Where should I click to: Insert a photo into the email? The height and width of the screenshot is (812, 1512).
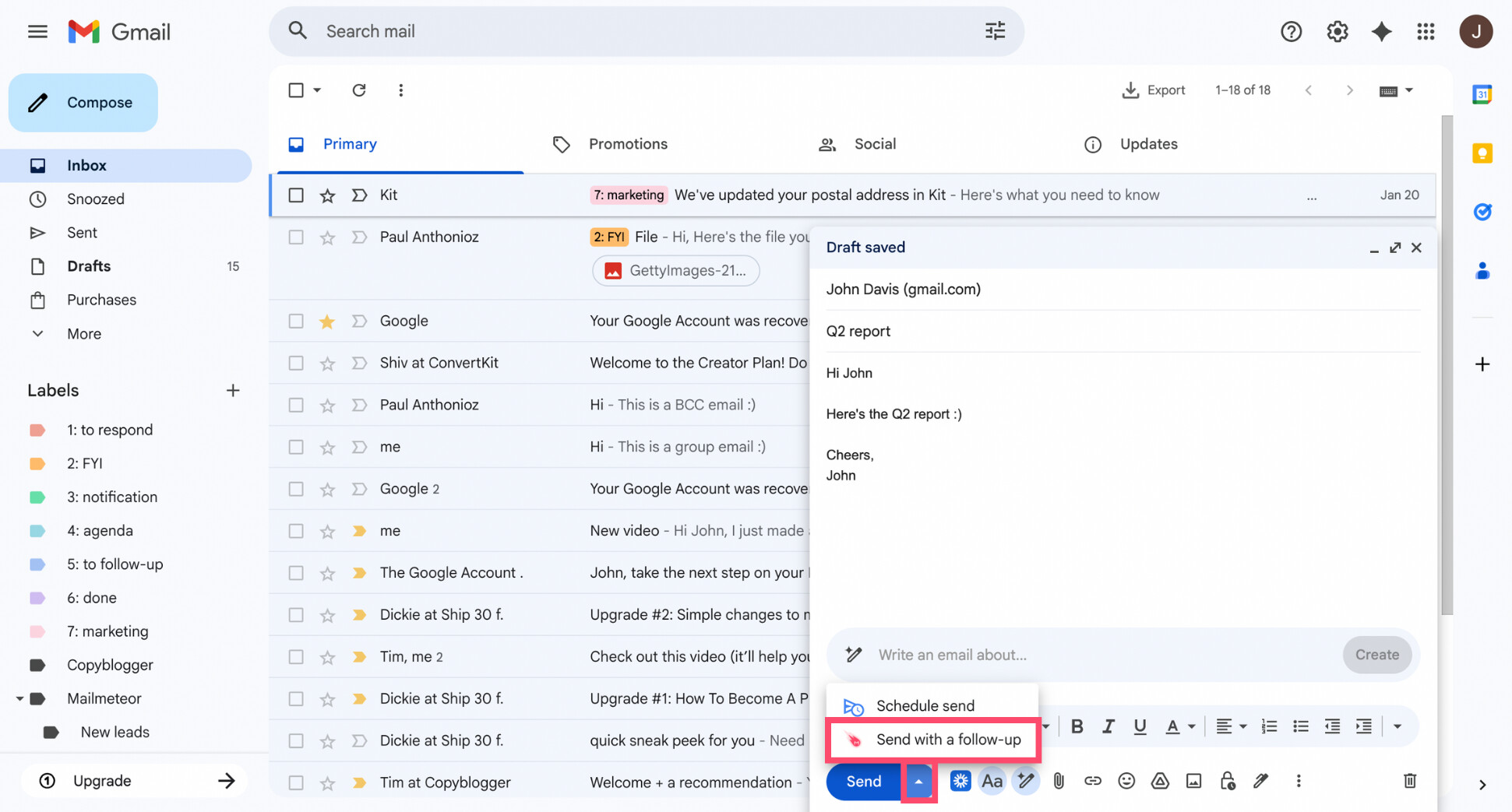(x=1193, y=781)
